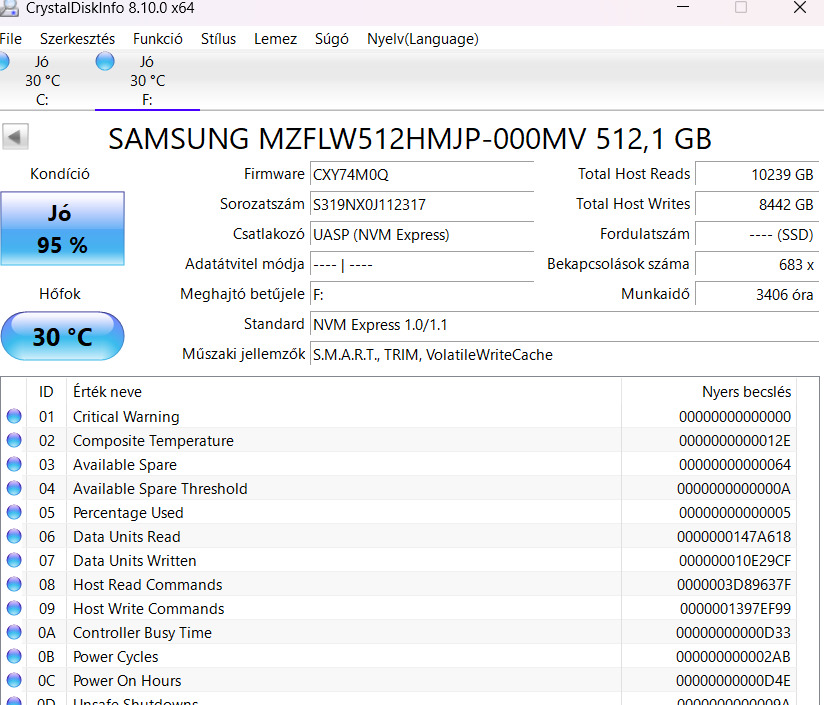
Task: Click status orb for Data Units Read row
Action: pyautogui.click(x=14, y=536)
